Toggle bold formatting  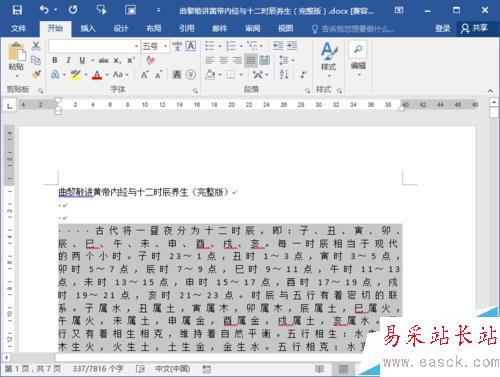point(55,60)
